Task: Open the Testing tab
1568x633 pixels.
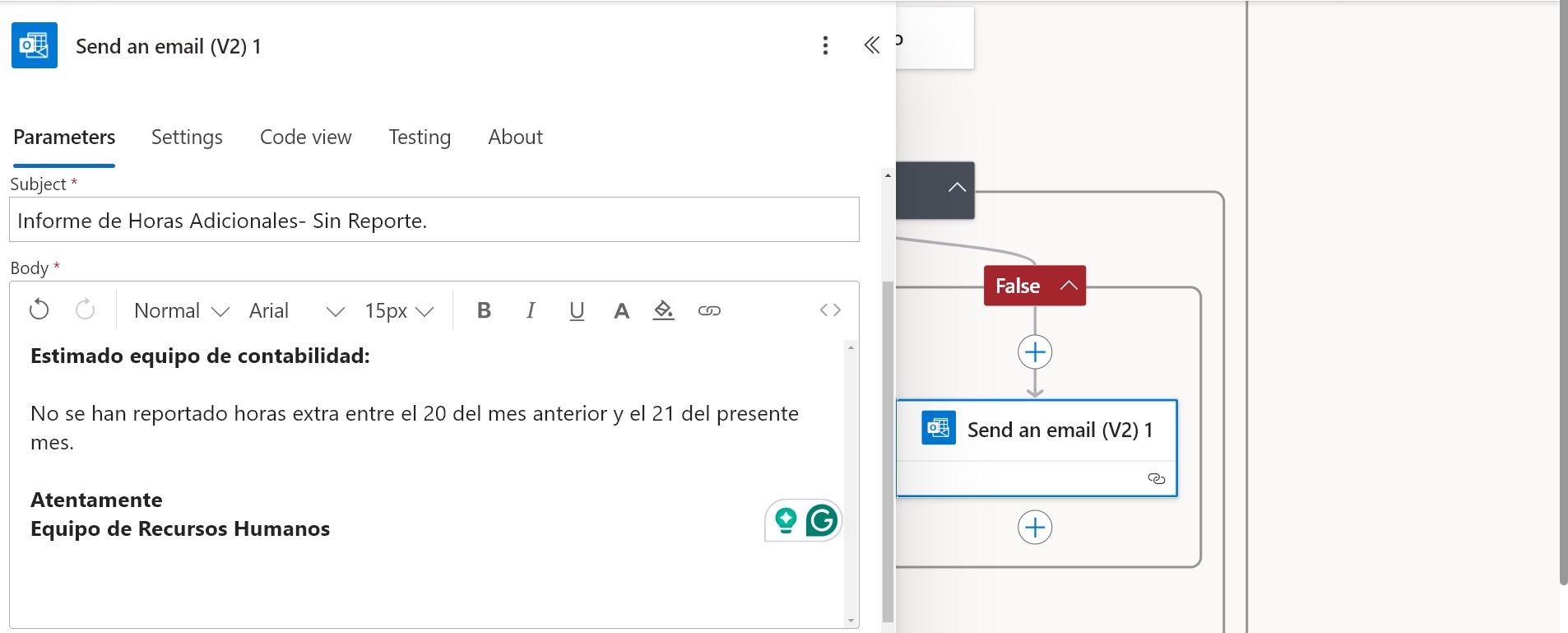Action: click(x=420, y=137)
